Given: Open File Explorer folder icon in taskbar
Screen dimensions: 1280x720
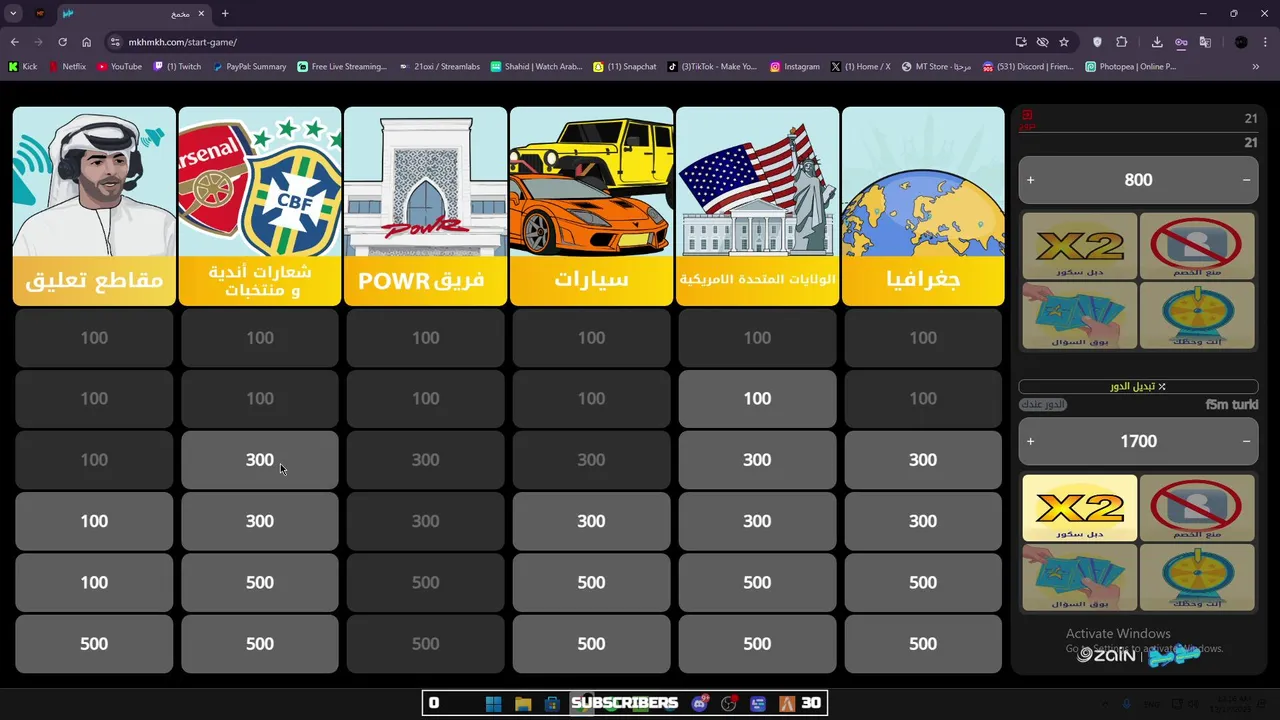Looking at the screenshot, I should click(522, 703).
